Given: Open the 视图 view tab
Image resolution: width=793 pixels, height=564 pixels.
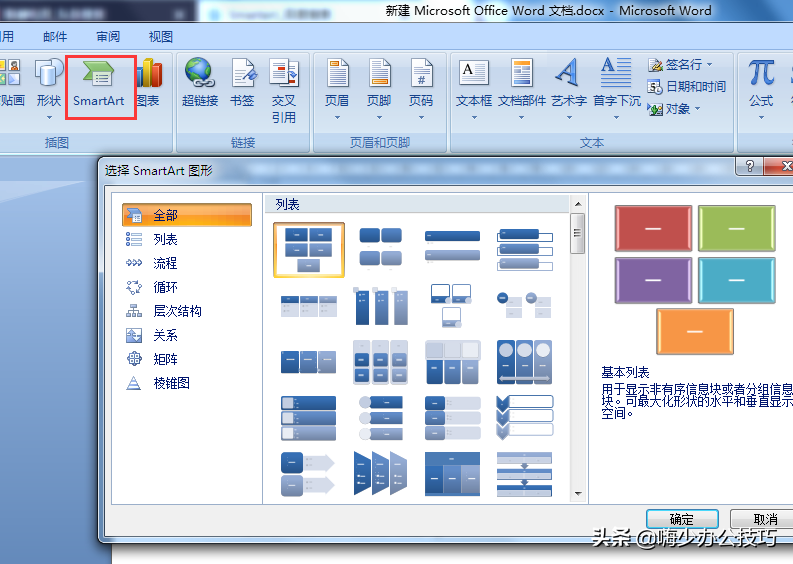Looking at the screenshot, I should coord(161,36).
